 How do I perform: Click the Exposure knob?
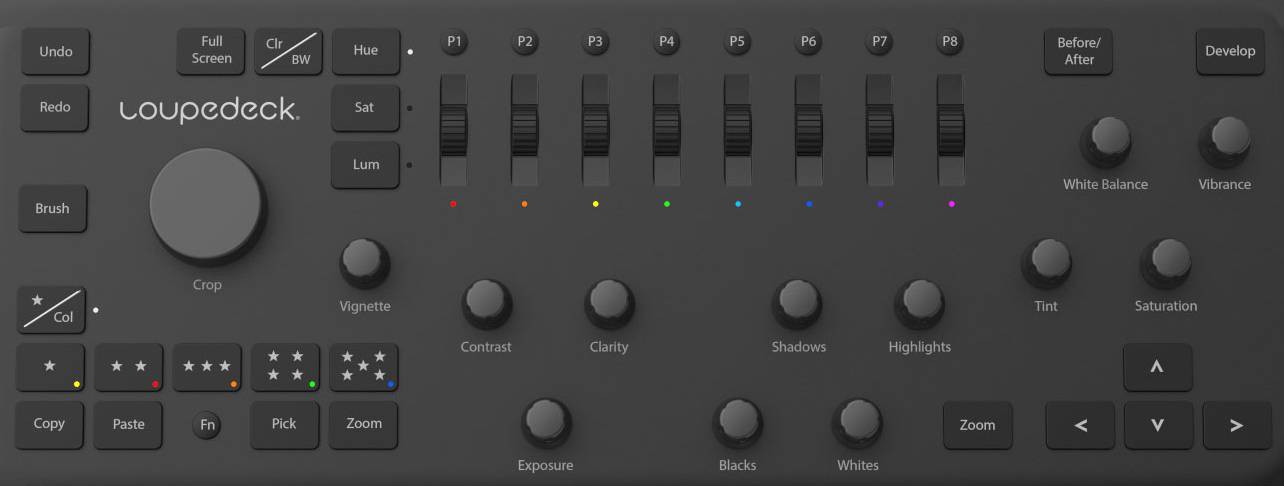[545, 421]
